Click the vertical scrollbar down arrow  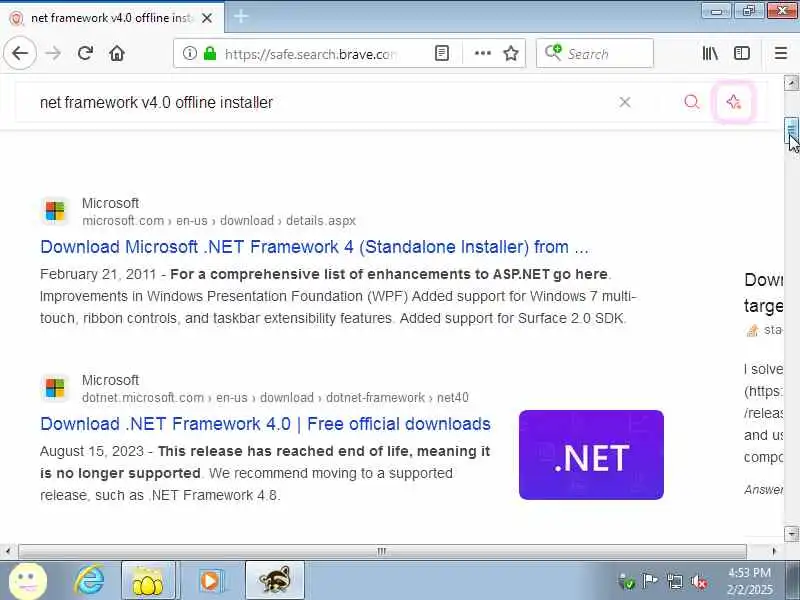[791, 534]
